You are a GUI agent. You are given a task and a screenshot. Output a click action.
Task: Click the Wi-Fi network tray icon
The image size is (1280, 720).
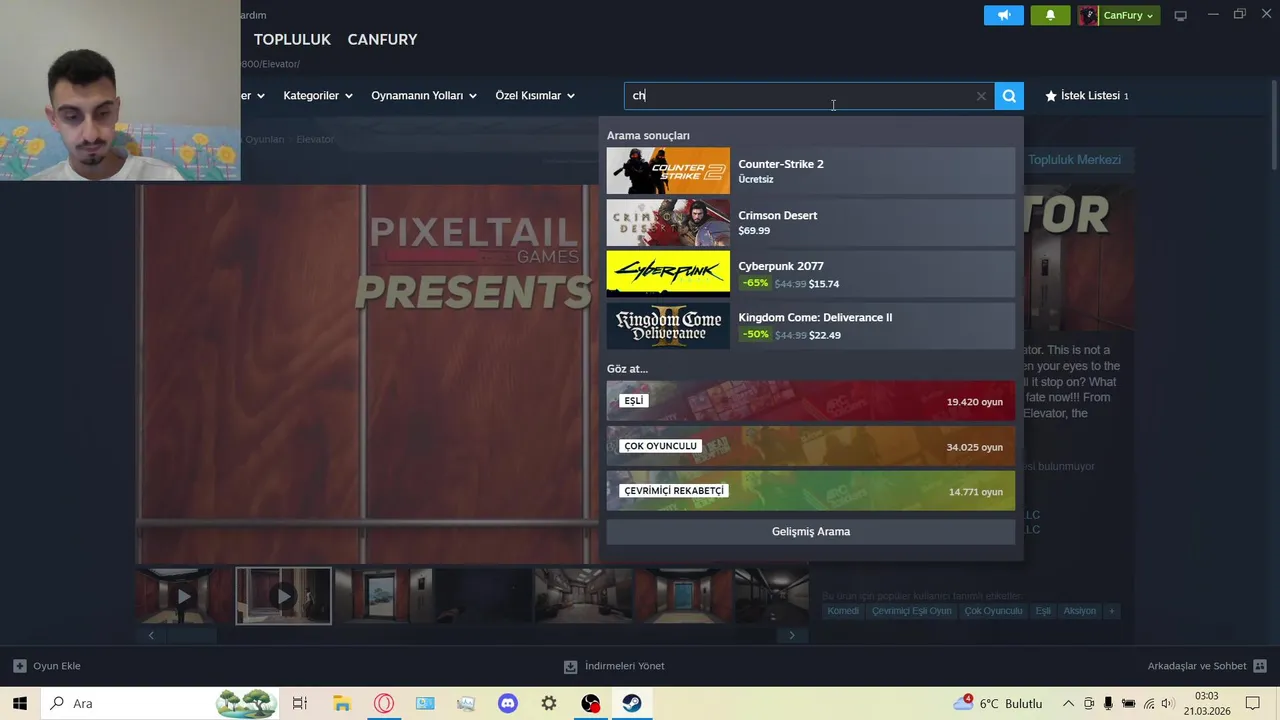pyautogui.click(x=1148, y=703)
